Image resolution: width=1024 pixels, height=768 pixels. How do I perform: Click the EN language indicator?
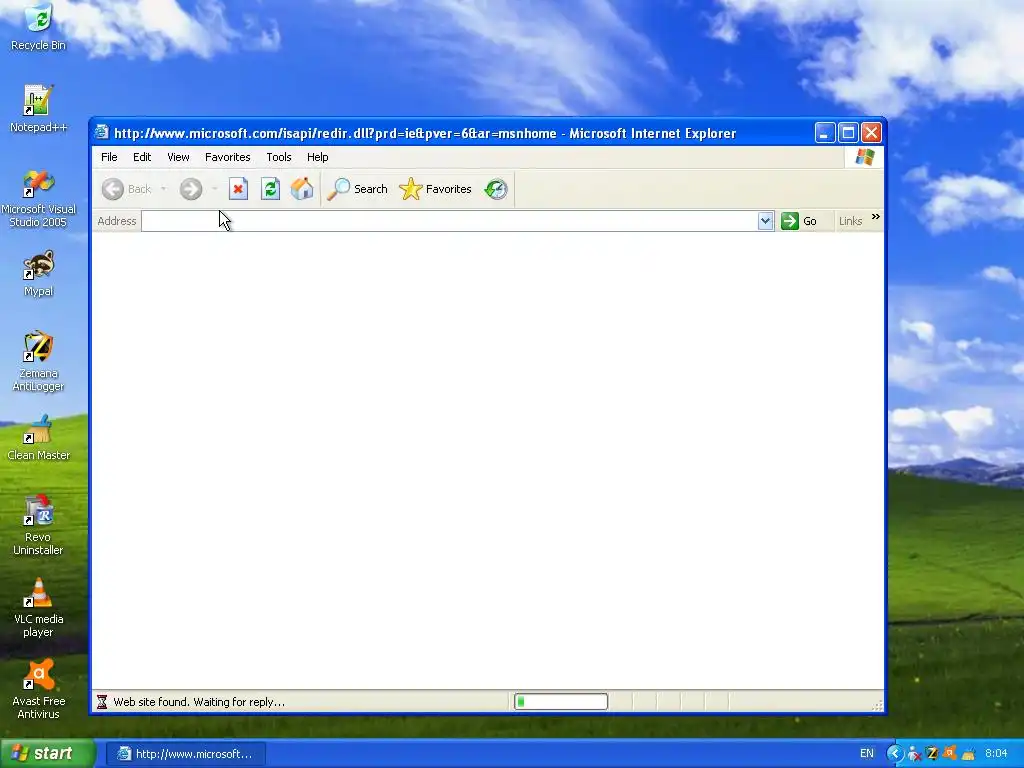[867, 754]
